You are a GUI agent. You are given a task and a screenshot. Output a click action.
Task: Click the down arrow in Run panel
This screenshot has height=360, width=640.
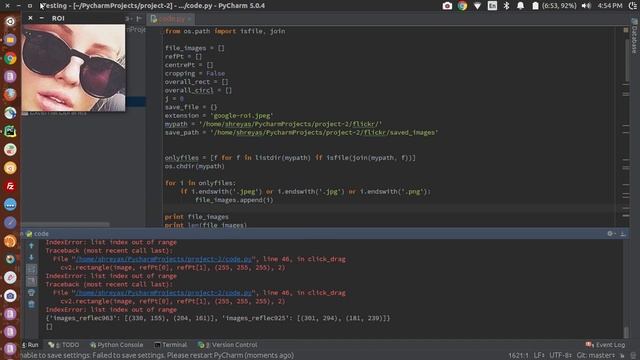pyautogui.click(x=31, y=258)
